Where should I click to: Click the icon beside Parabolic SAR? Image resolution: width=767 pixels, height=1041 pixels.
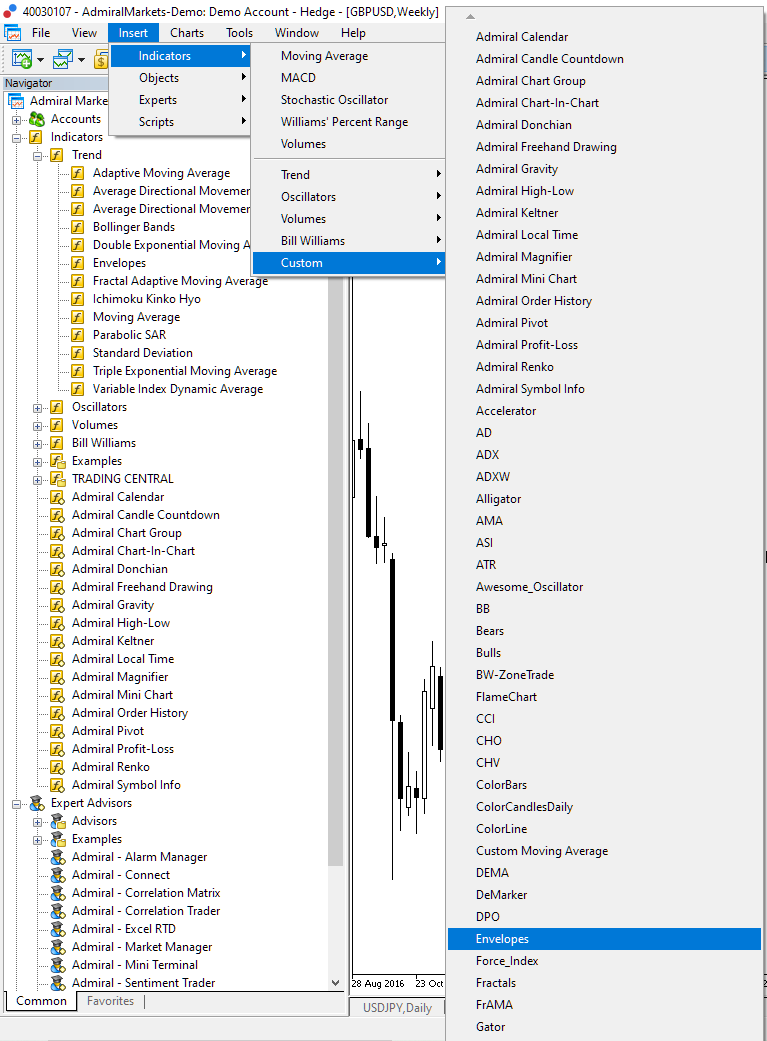click(x=78, y=335)
